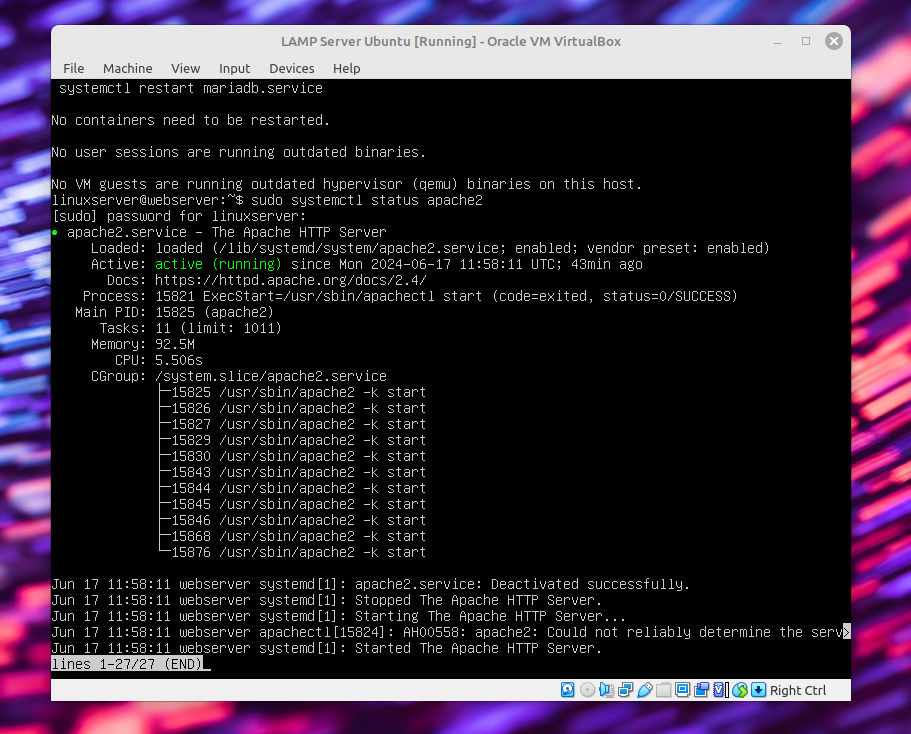Open the USB devices status icon
911x734 pixels.
[645, 690]
